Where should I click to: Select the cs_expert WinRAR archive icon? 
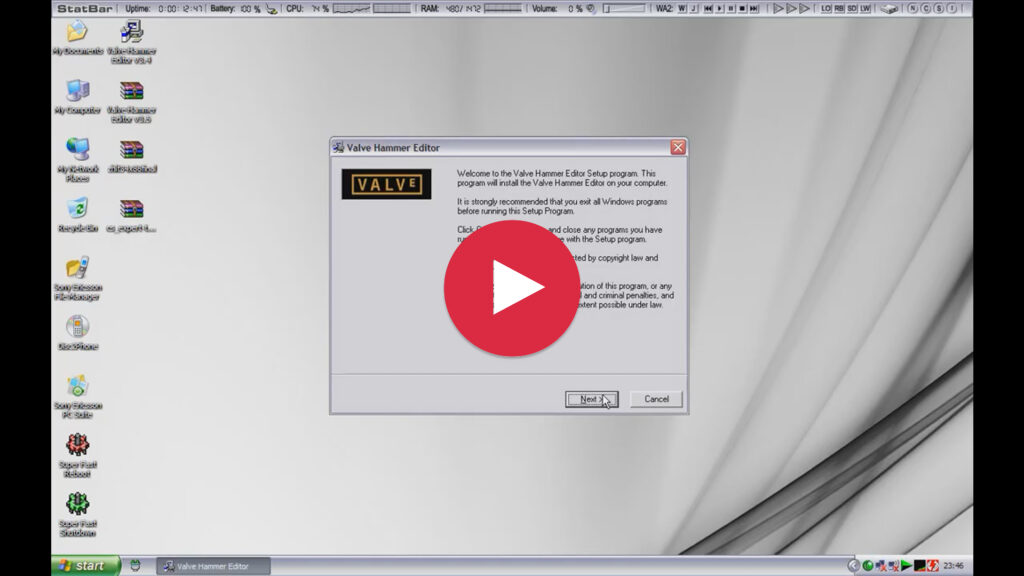tap(131, 215)
